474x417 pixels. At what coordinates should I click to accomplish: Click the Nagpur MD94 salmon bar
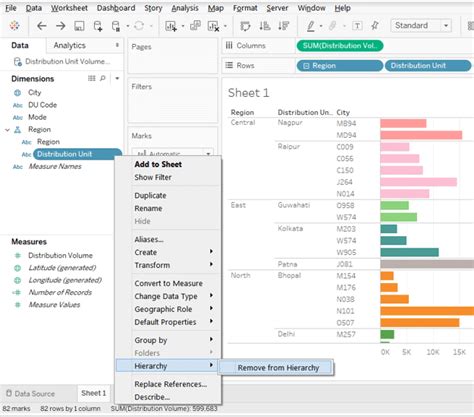[x=421, y=135]
